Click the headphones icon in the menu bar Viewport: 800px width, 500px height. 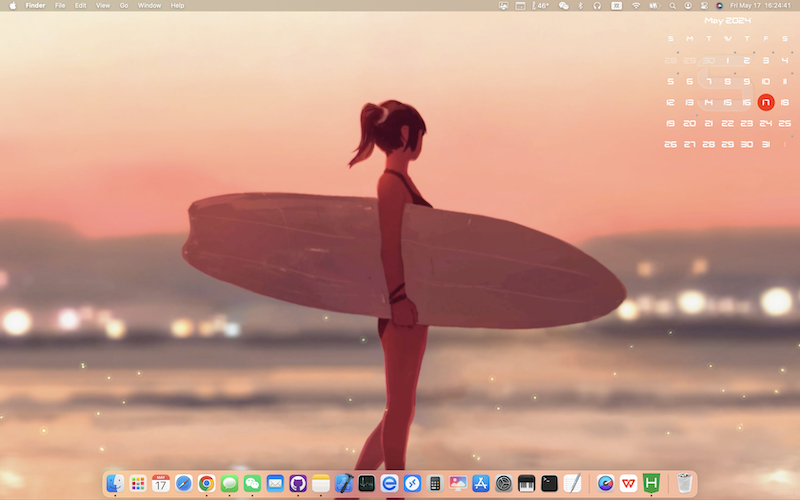click(597, 6)
